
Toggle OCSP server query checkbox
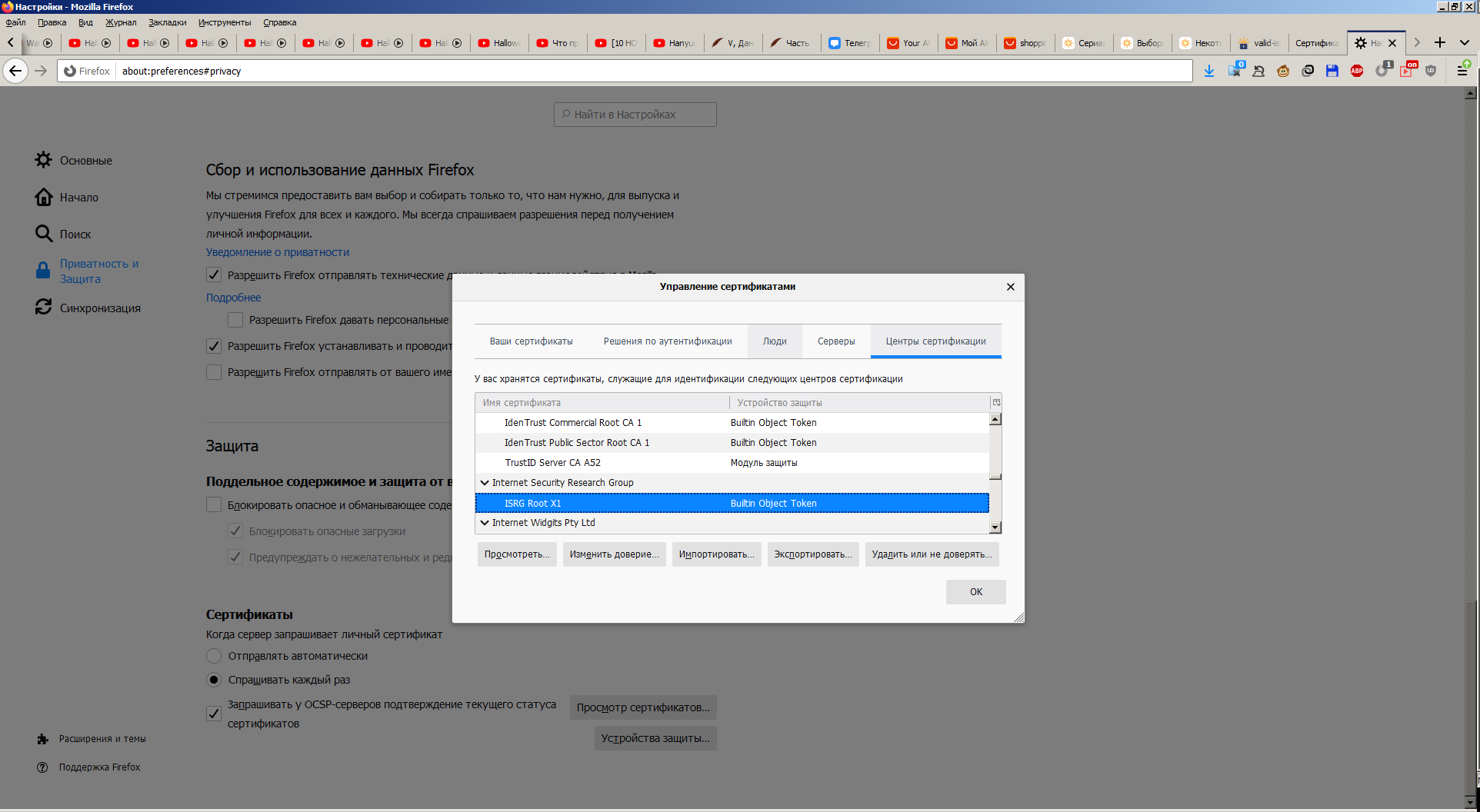[214, 714]
